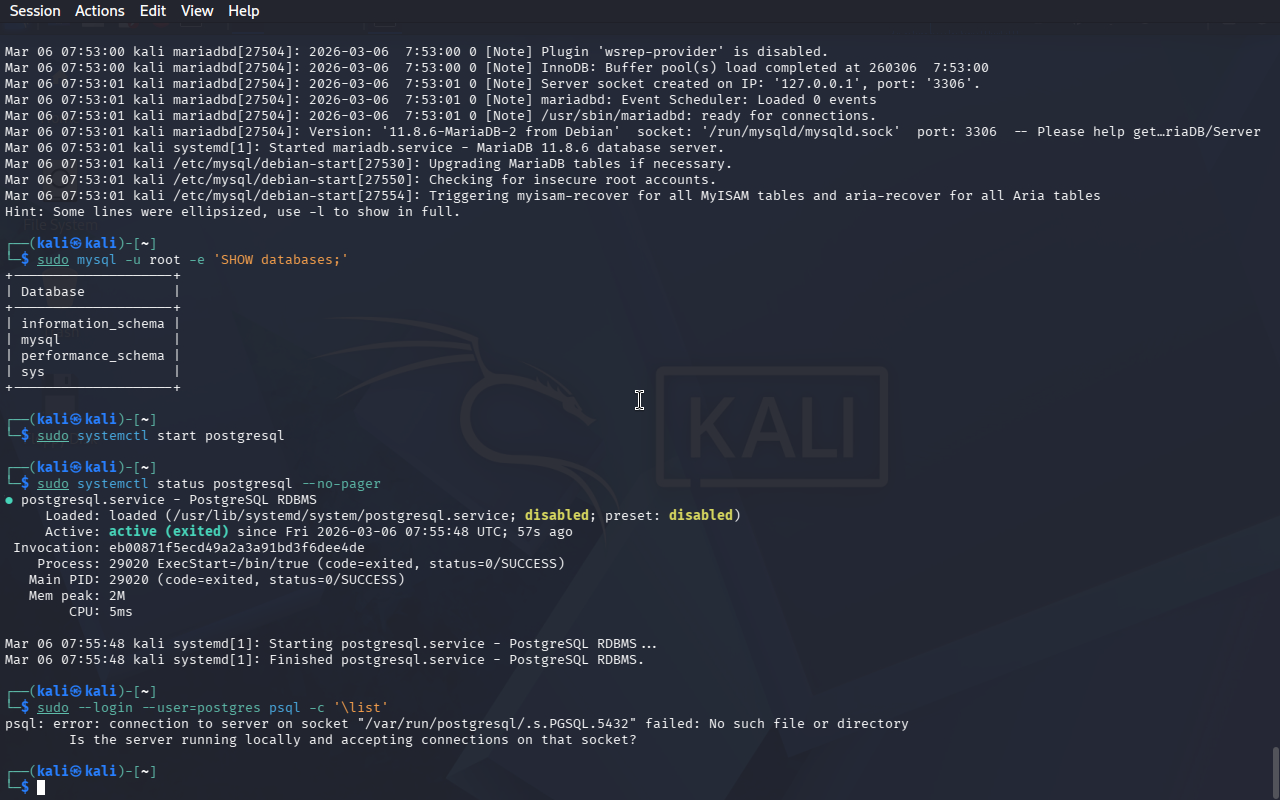This screenshot has height=800, width=1280.
Task: Open the Edit menu
Action: pyautogui.click(x=153, y=11)
